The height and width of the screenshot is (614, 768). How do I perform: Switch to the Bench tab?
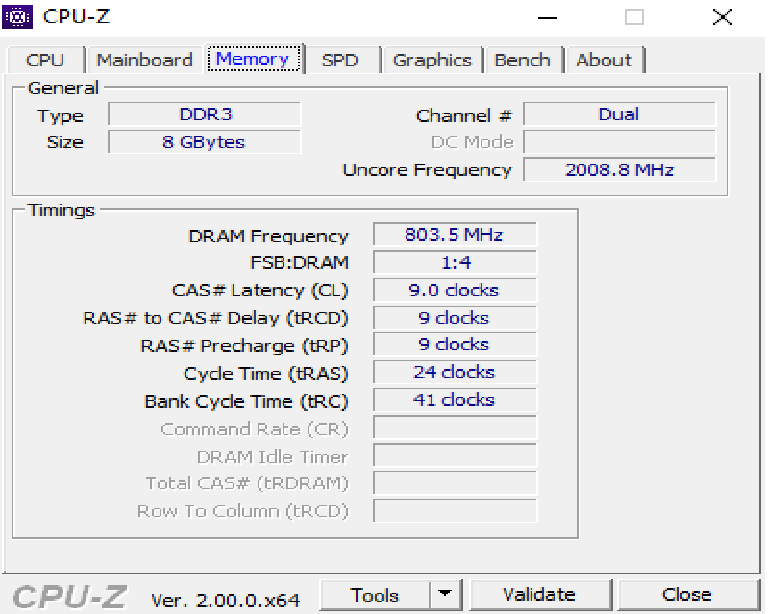click(x=523, y=60)
